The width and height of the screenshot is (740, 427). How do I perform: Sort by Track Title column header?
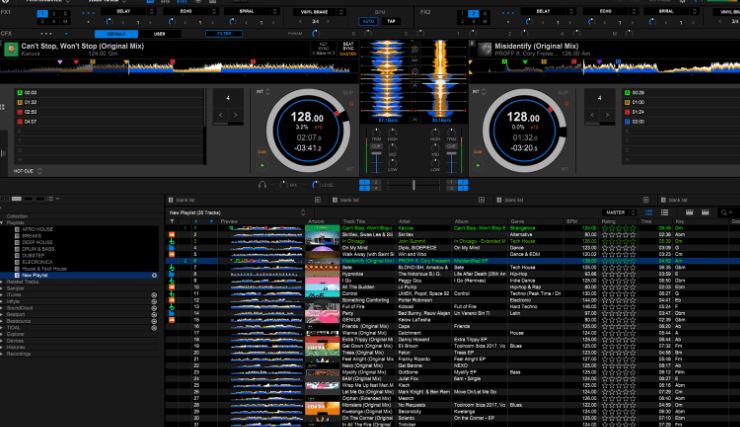tap(354, 221)
